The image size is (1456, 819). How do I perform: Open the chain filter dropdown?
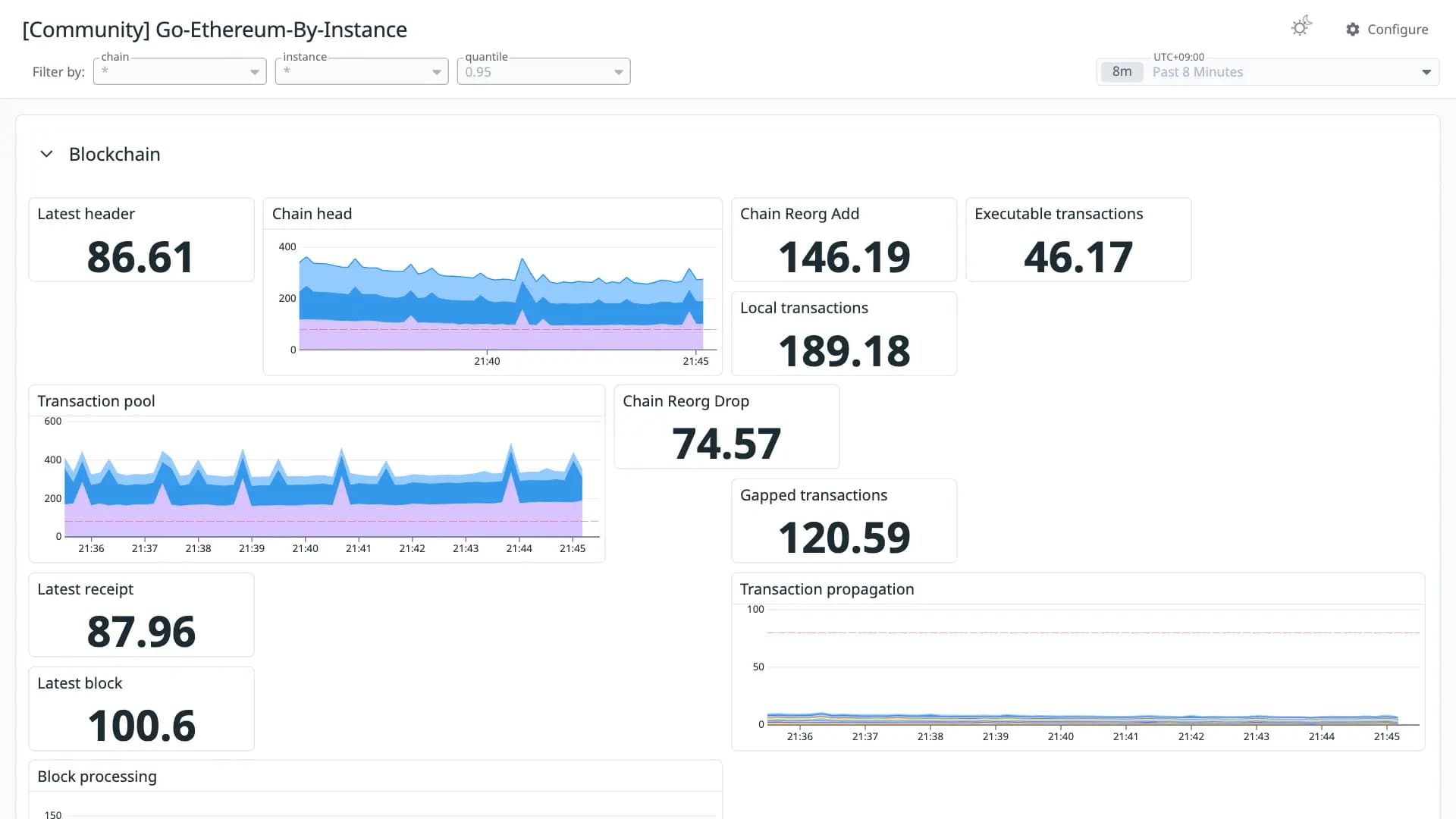click(180, 71)
